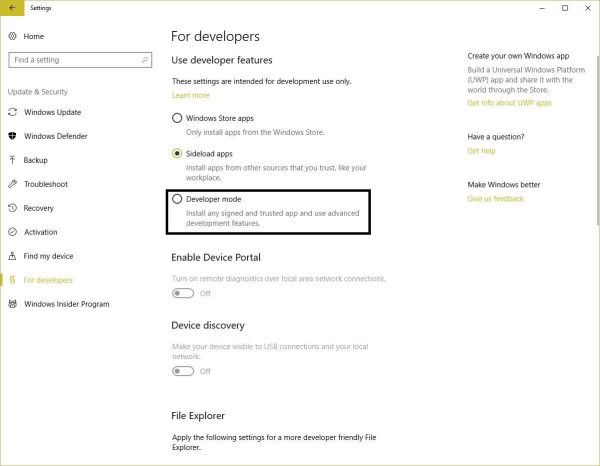
Task: Click the search magnifier in Find a setting
Action: (145, 60)
